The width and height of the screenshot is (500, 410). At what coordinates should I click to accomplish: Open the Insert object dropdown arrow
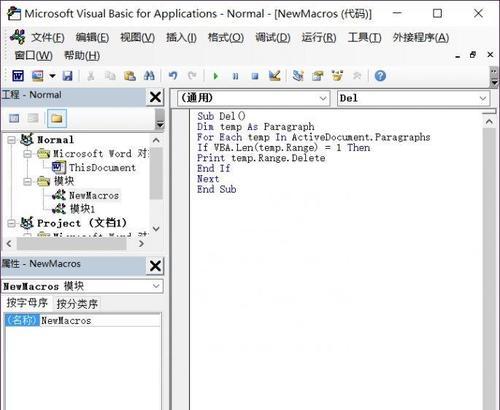coord(52,76)
